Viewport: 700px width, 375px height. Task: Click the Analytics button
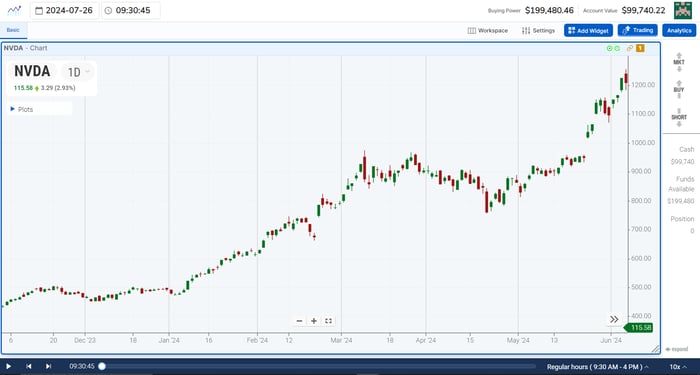point(679,30)
